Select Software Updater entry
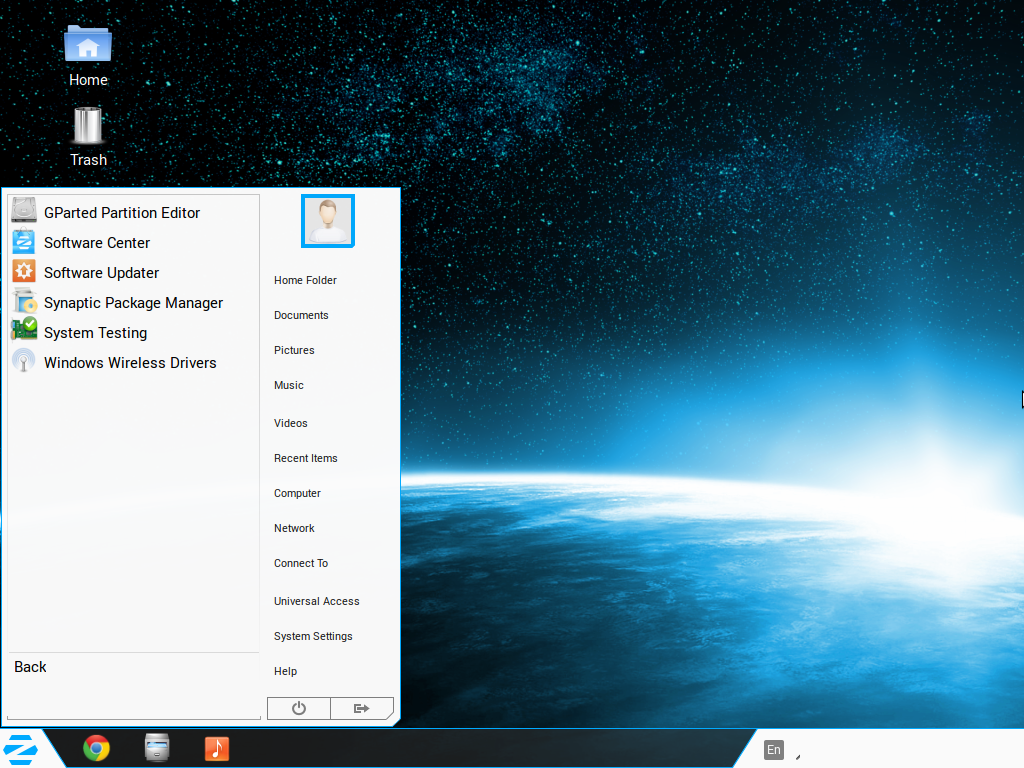 coord(133,272)
